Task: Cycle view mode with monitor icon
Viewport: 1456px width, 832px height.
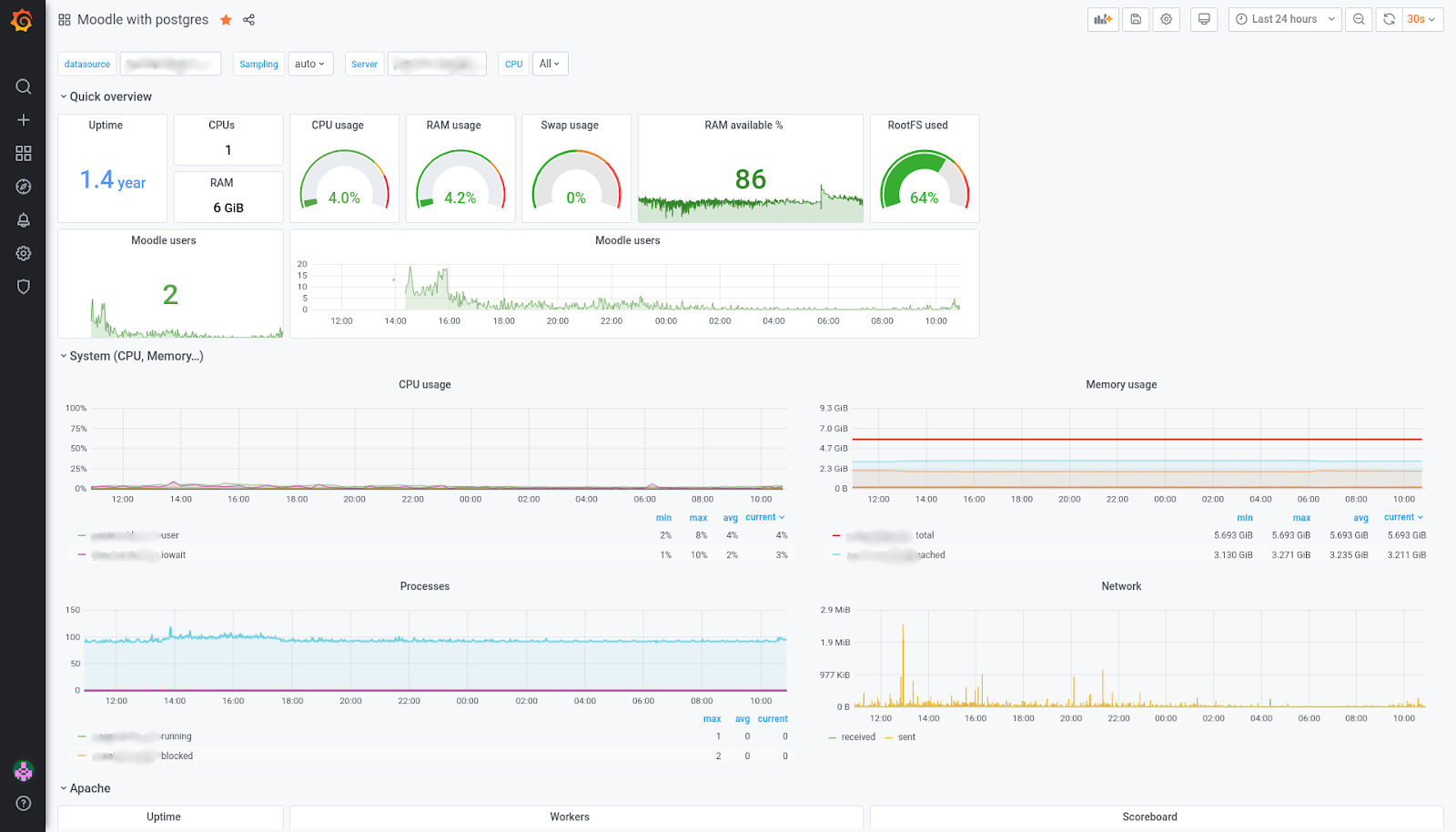Action: click(1204, 19)
